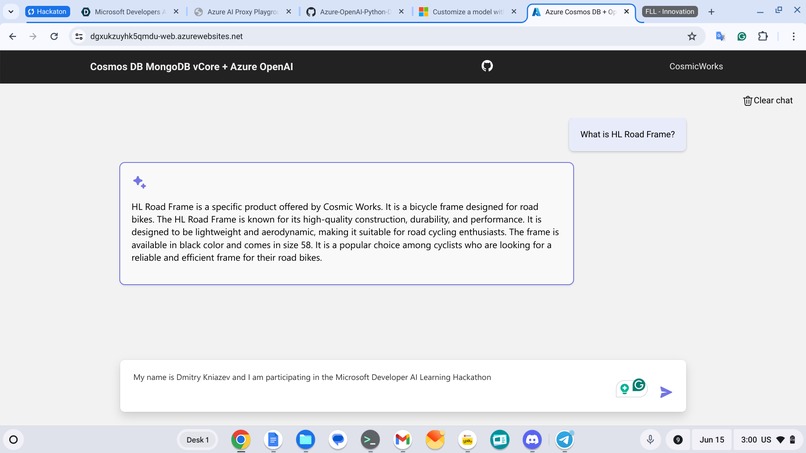Open the Grammarly extension in the toolbar
The image size is (806, 453).
pos(742,37)
